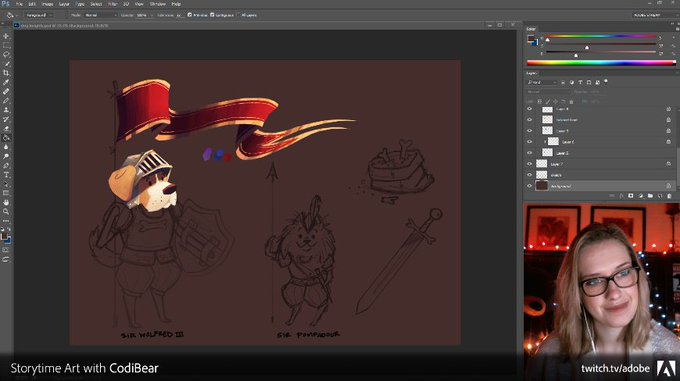Switch to the Color panel tab
The height and width of the screenshot is (381, 680).
(x=531, y=29)
